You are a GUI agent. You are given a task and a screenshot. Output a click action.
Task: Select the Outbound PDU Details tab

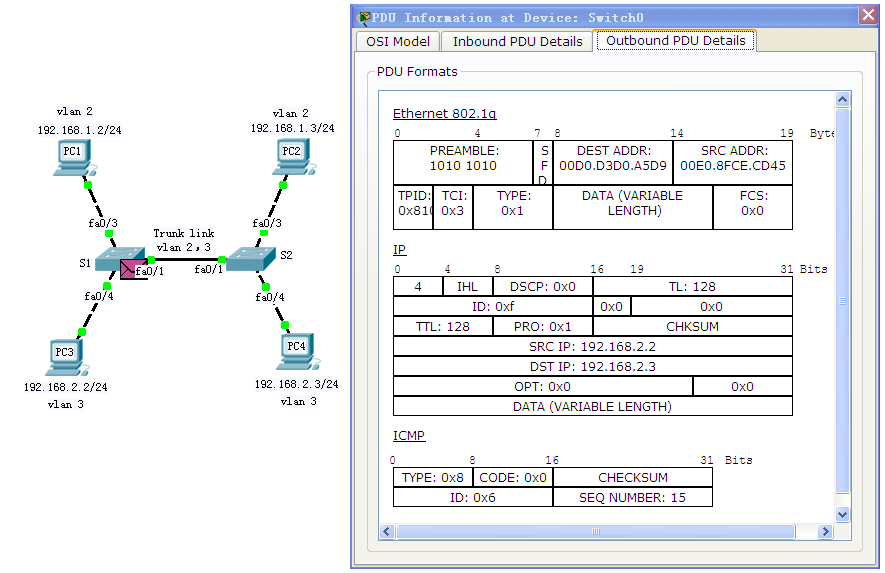coord(675,41)
